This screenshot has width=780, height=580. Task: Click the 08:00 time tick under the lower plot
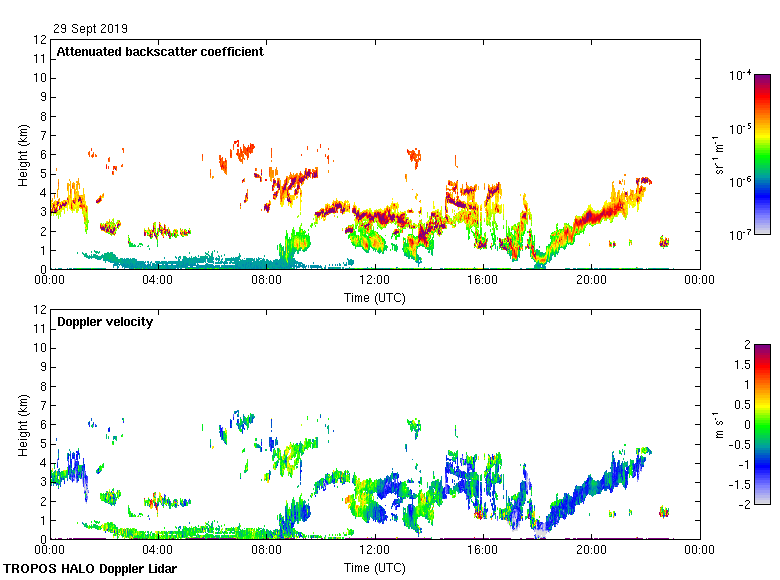(267, 551)
